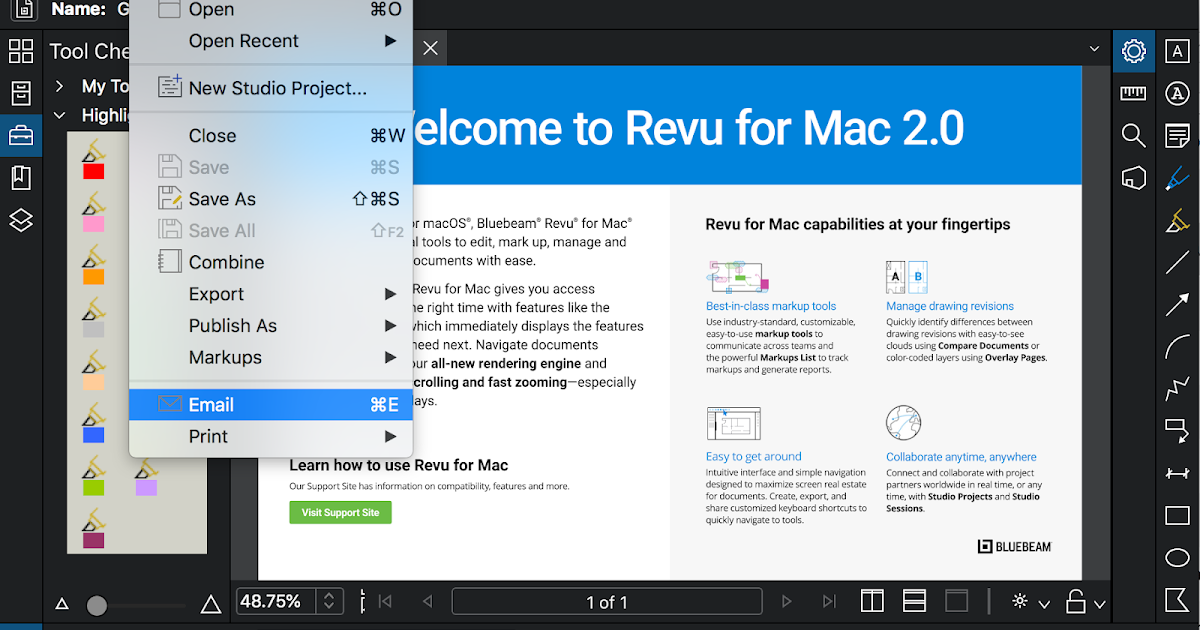Click Email in the File menu
The width and height of the screenshot is (1200, 630).
tap(210, 404)
